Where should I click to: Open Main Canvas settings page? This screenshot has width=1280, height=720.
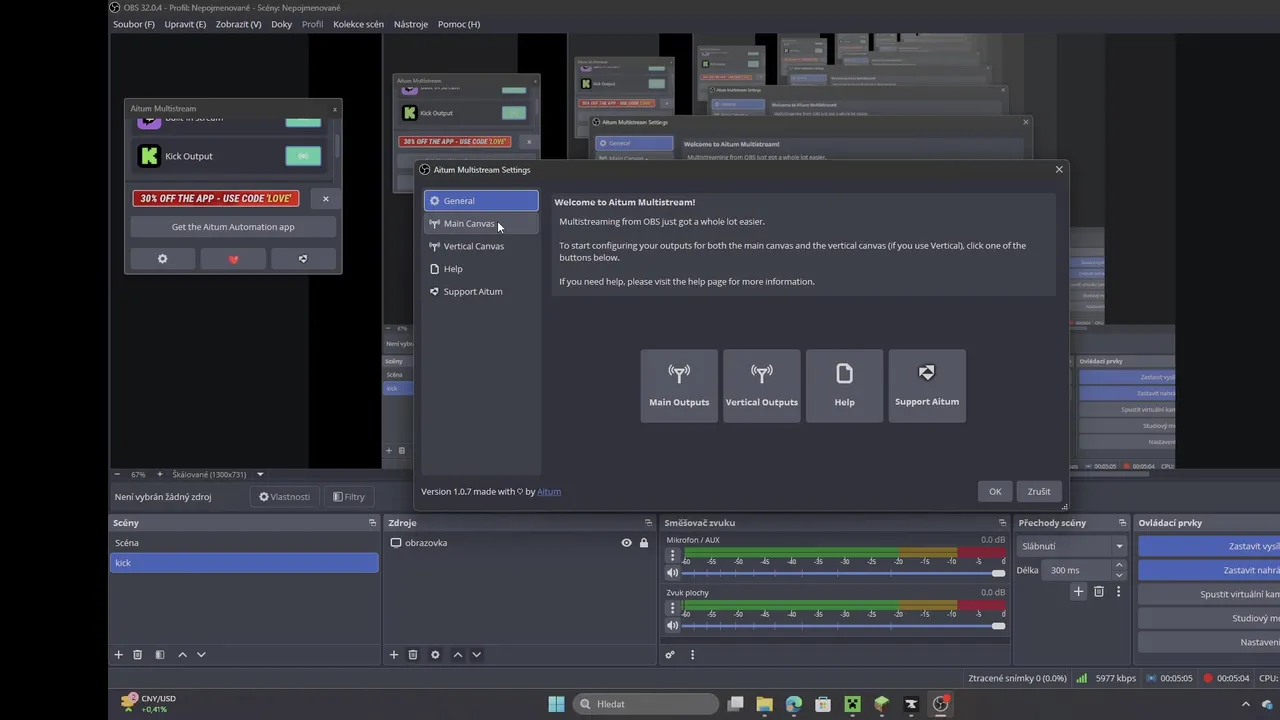coord(481,224)
